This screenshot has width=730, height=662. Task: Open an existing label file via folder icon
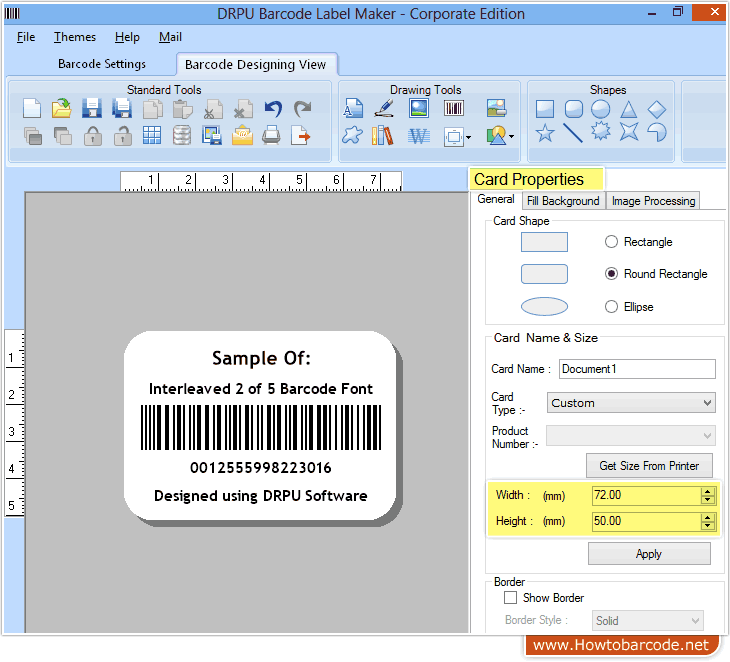click(x=61, y=108)
